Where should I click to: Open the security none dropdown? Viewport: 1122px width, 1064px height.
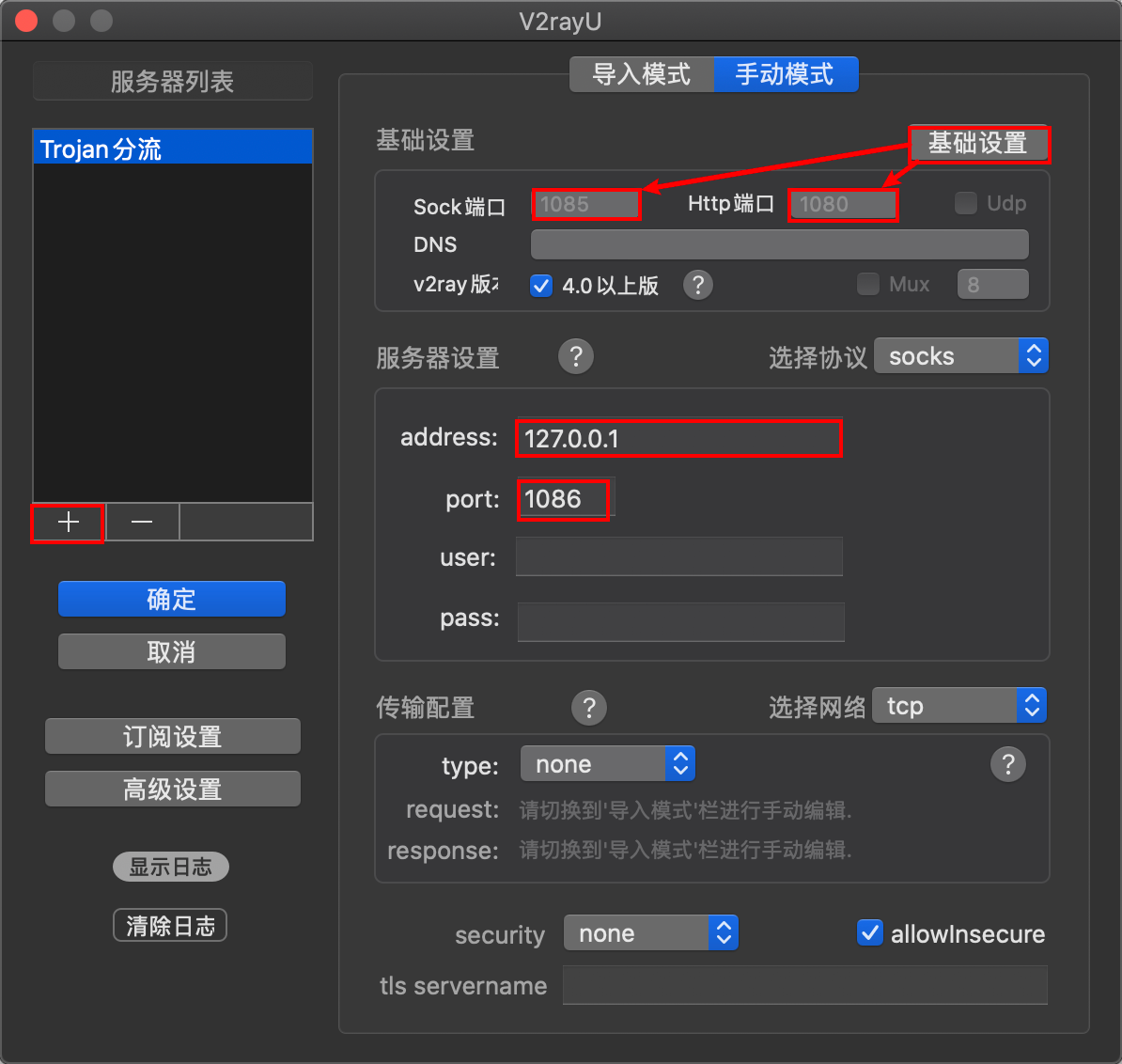650,933
